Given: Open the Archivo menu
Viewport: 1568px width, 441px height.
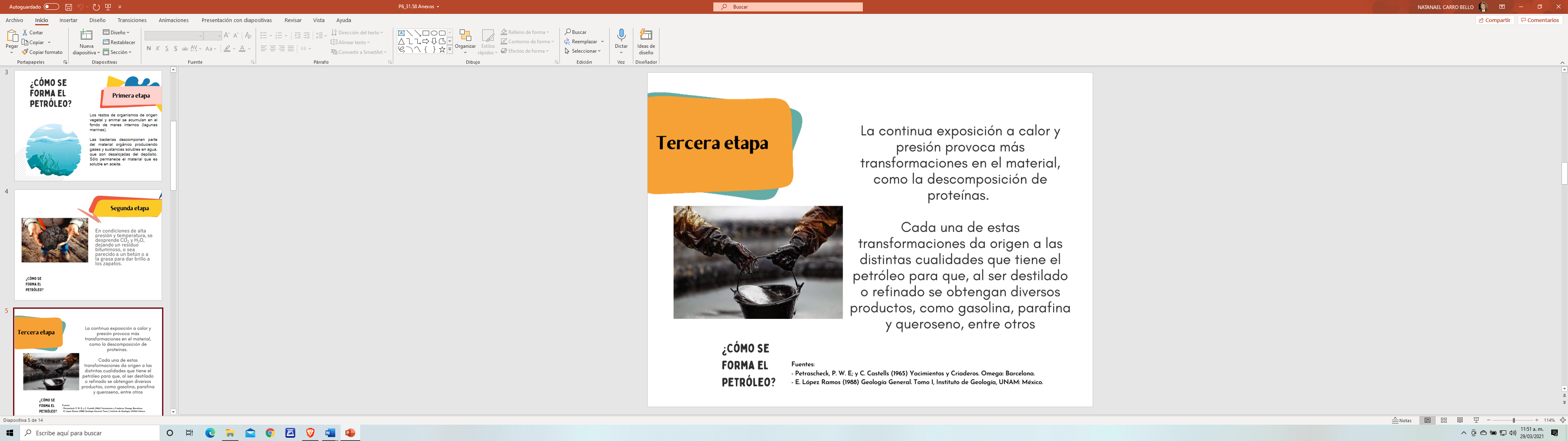Looking at the screenshot, I should click(14, 20).
